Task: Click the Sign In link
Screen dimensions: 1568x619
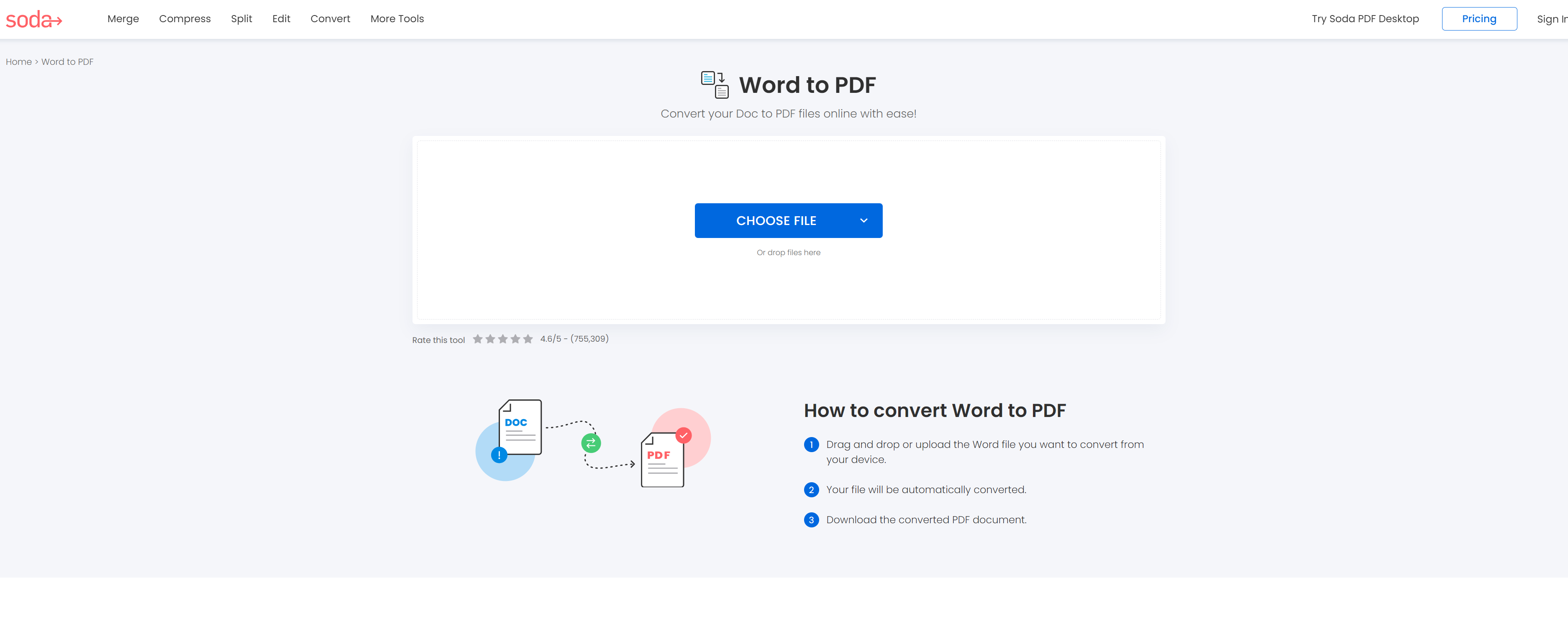Action: 1553,19
